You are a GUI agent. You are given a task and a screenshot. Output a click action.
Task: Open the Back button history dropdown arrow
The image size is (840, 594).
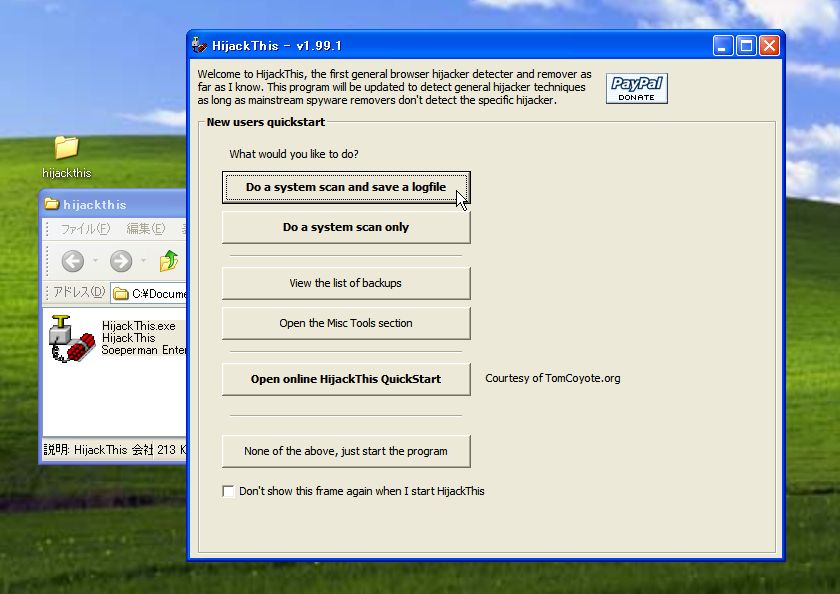tap(95, 261)
